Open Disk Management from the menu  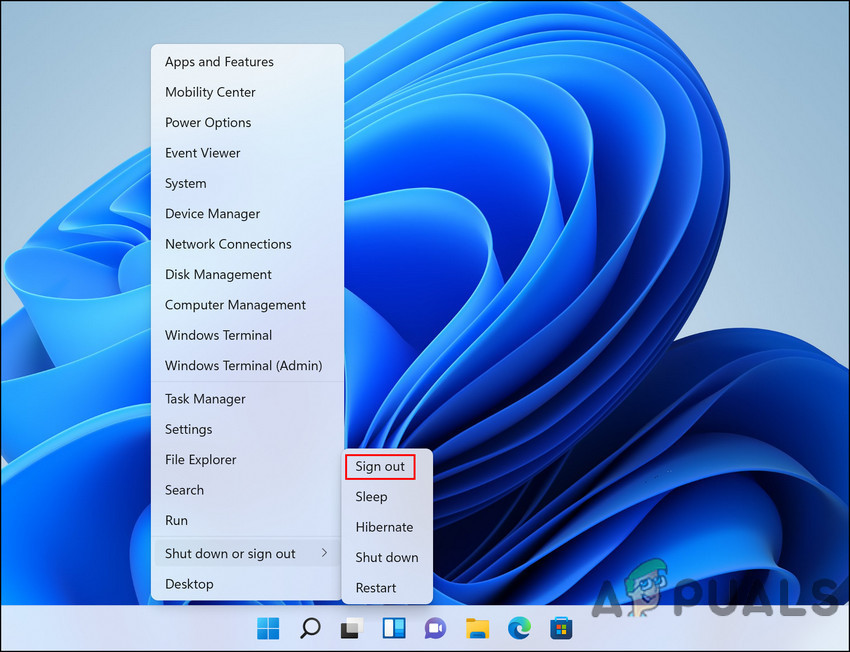(218, 275)
